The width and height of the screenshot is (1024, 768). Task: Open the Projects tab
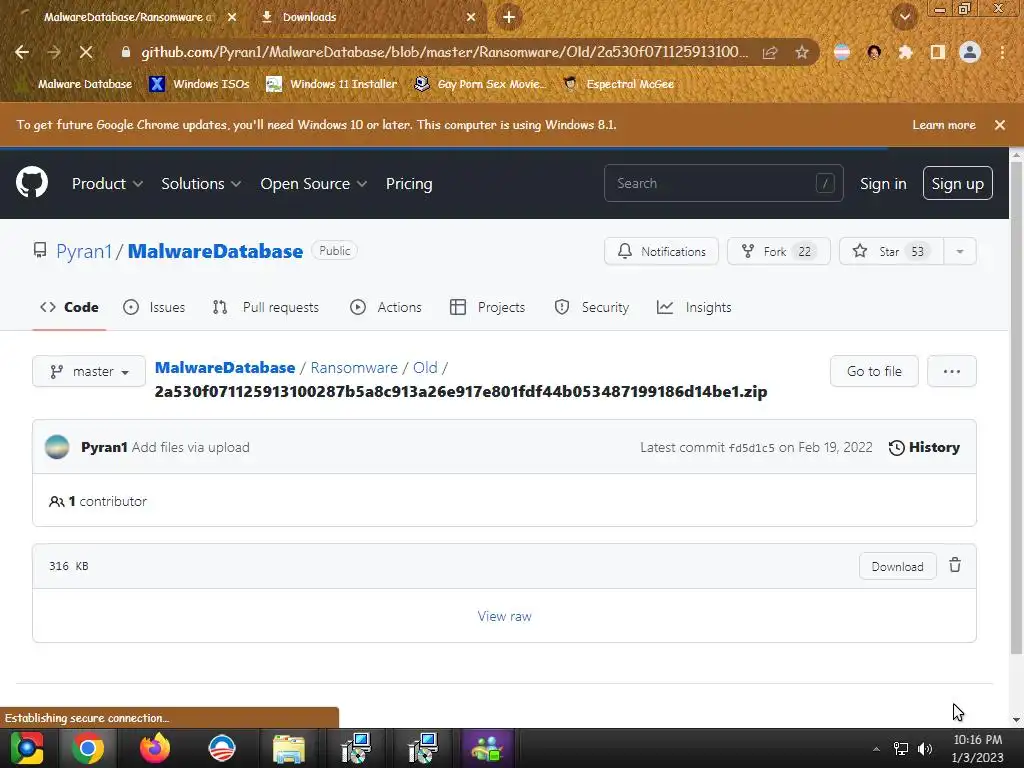point(487,307)
